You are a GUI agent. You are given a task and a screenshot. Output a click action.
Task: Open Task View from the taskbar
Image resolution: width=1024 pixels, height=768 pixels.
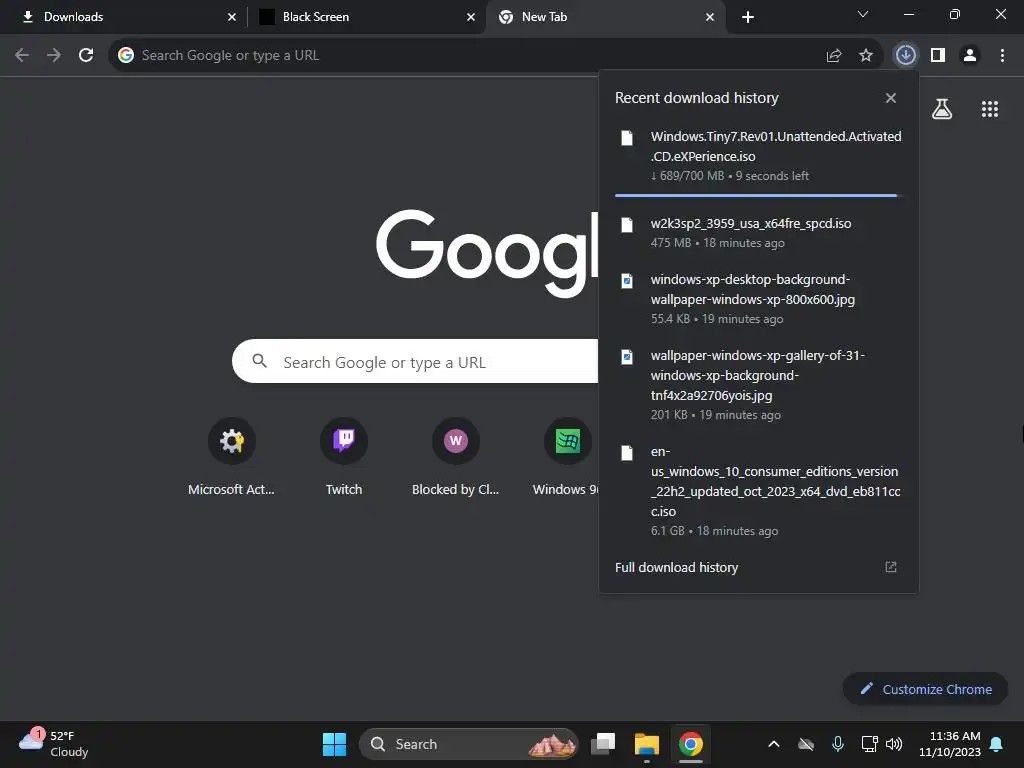pos(603,744)
